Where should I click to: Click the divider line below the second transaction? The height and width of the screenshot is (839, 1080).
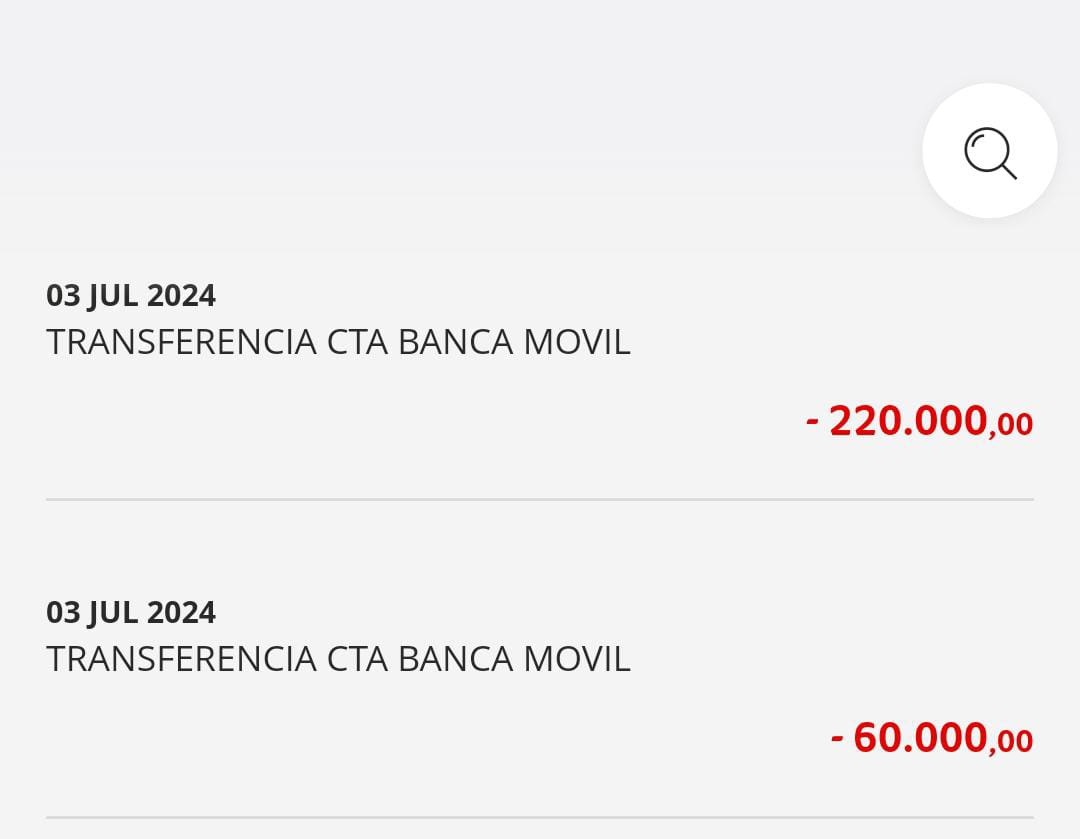(540, 817)
